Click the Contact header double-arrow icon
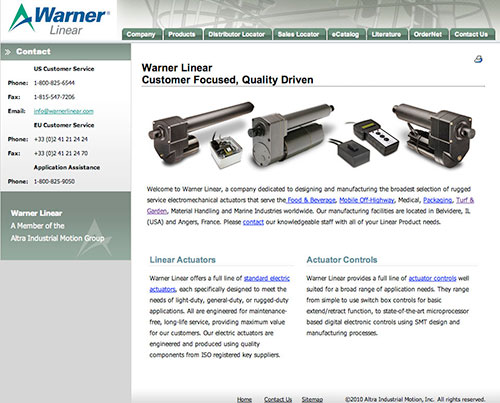The height and width of the screenshot is (403, 500). pos(8,52)
